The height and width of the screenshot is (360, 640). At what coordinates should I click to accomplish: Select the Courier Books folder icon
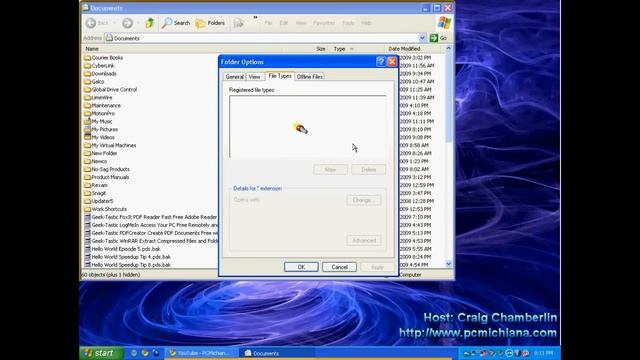[87, 58]
